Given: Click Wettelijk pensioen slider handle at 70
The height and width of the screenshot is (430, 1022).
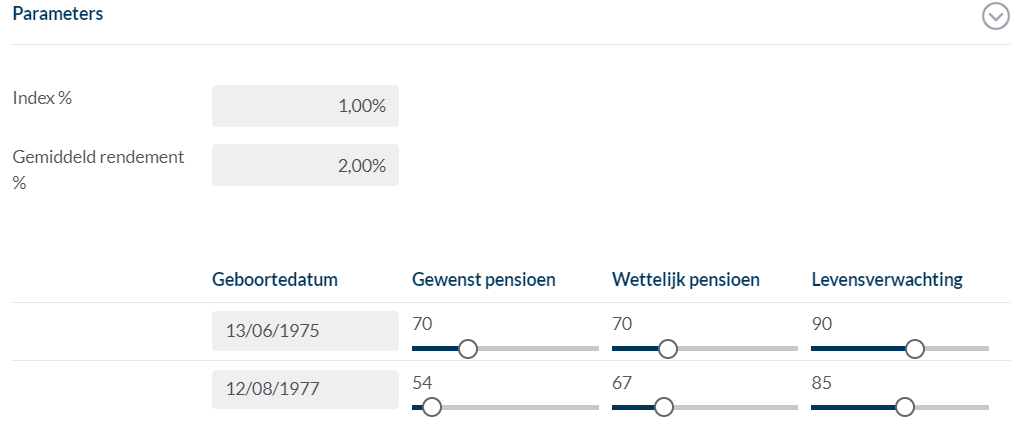Looking at the screenshot, I should 667,349.
